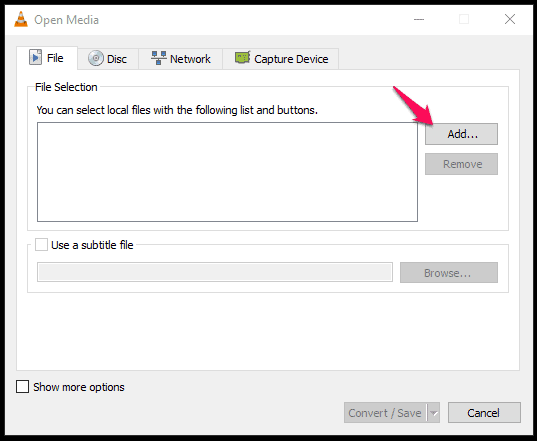Select the Capture Device tab
The width and height of the screenshot is (537, 441).
click(281, 59)
